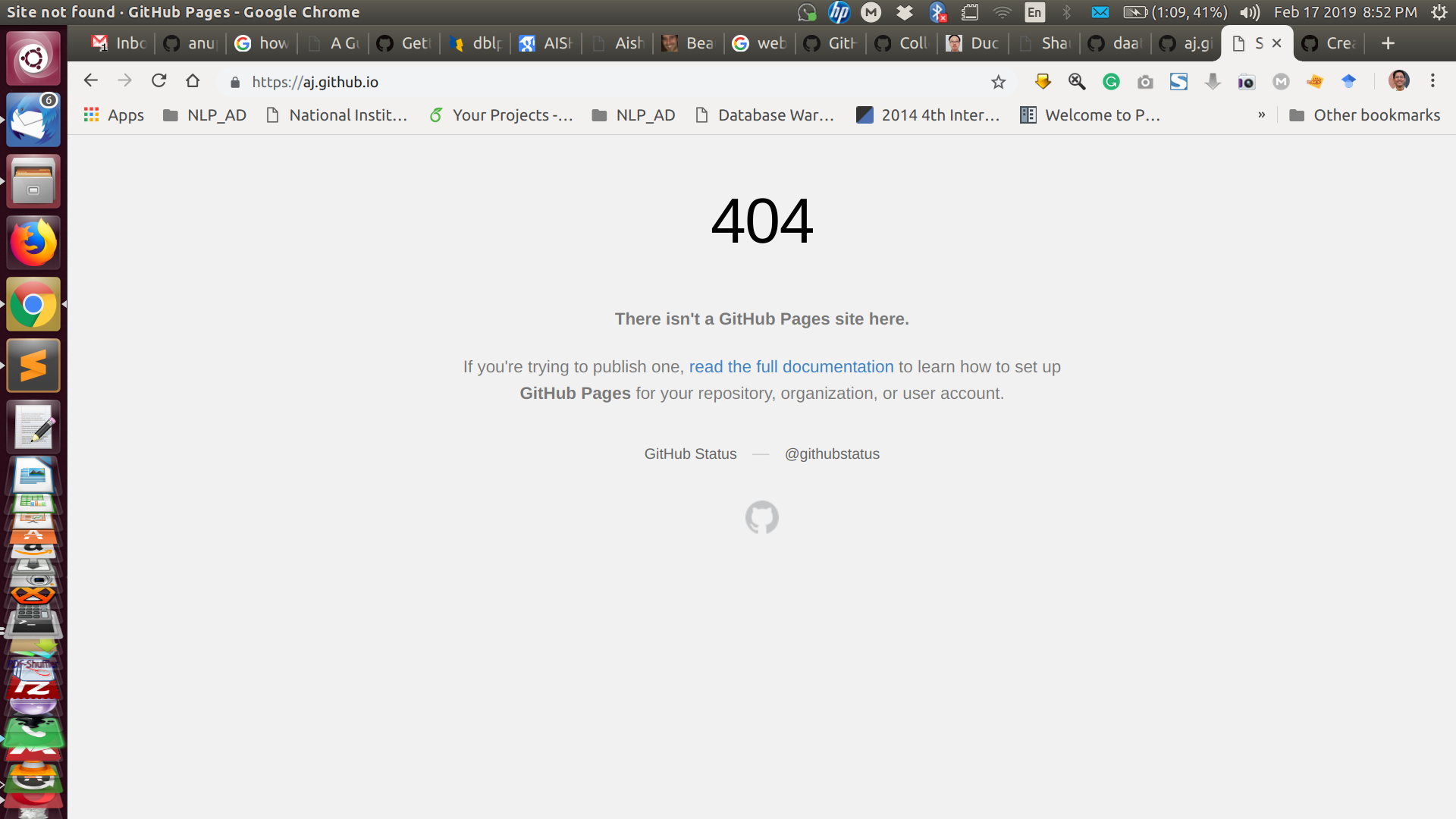Screen dimensions: 1456x819
Task: Open the MEGA extension icon
Action: point(1280,81)
